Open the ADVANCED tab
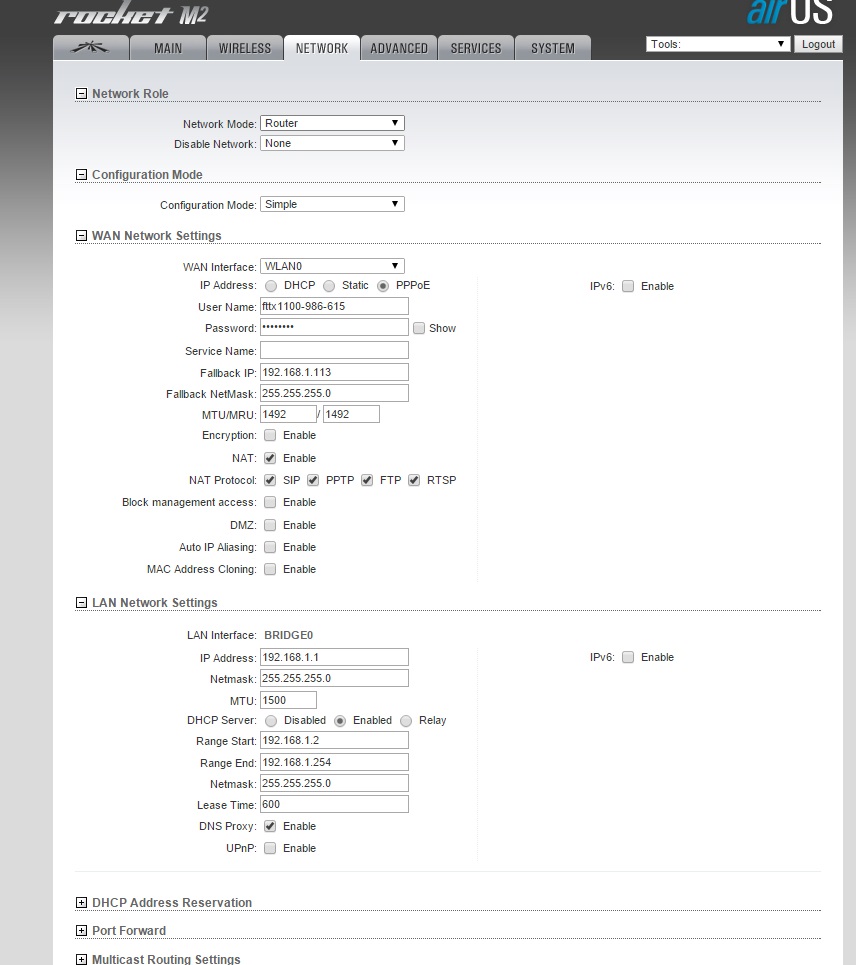 (x=399, y=48)
